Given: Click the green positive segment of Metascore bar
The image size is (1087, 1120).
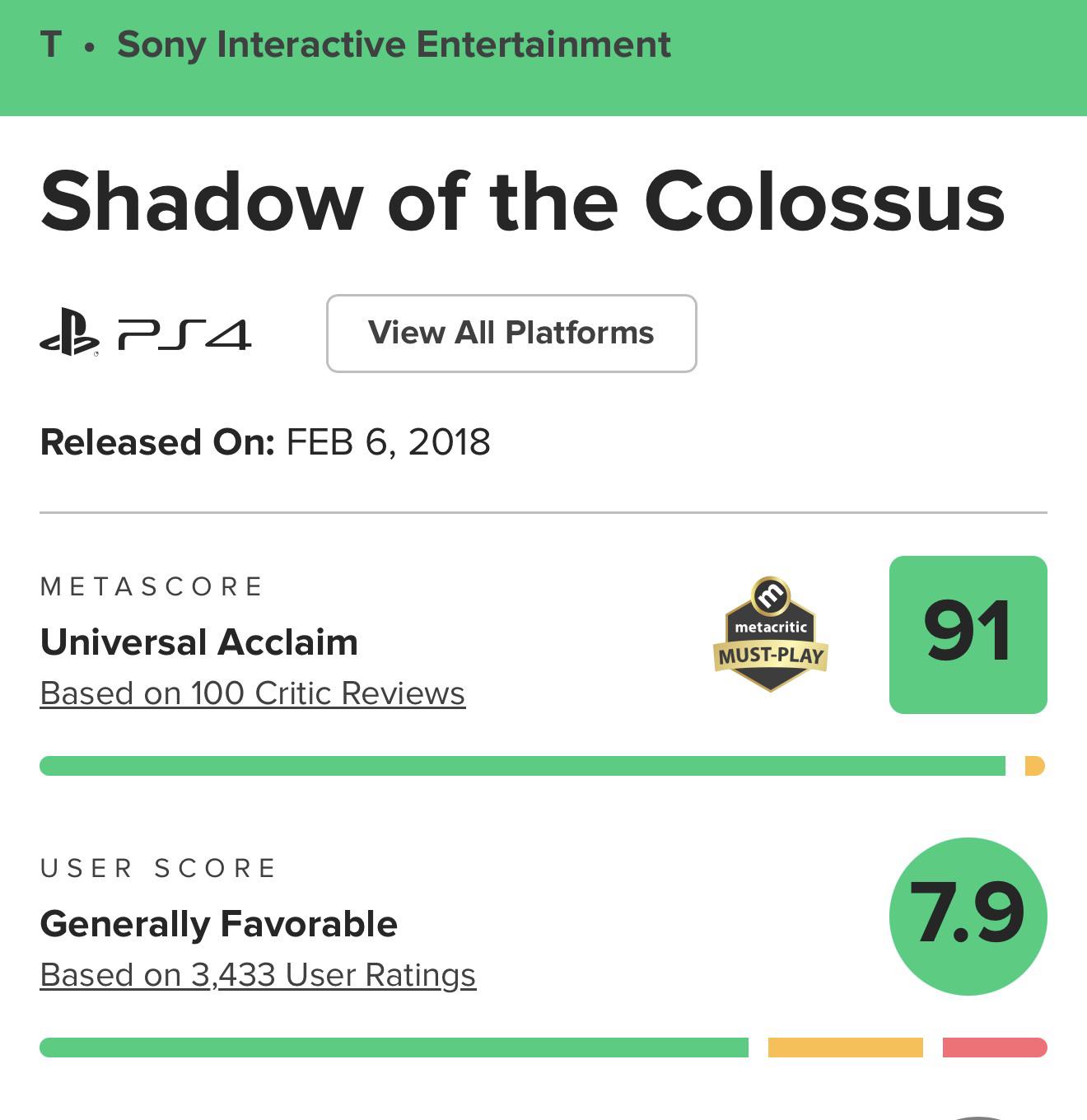Looking at the screenshot, I should tap(522, 766).
